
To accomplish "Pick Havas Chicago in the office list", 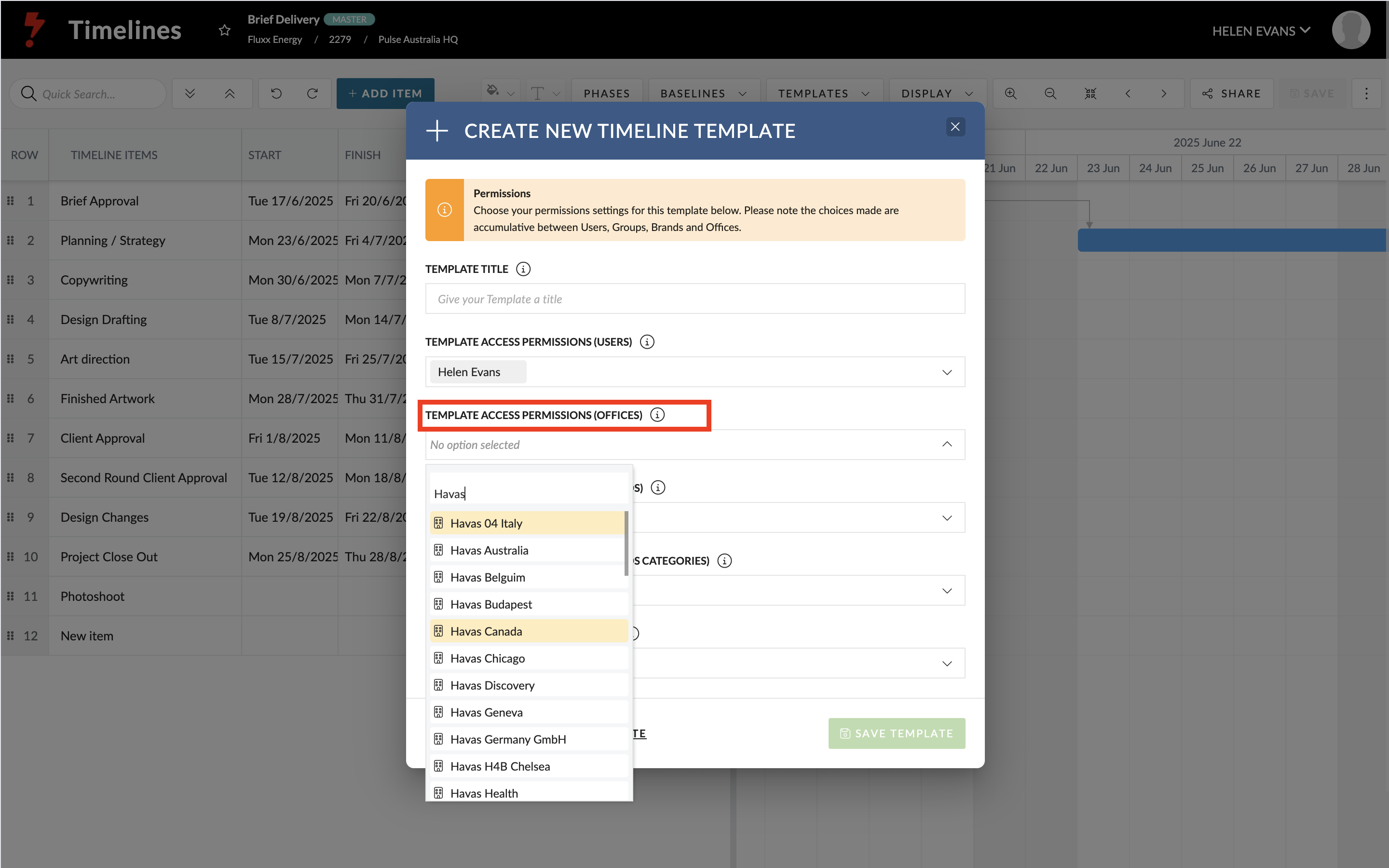I will (x=529, y=658).
